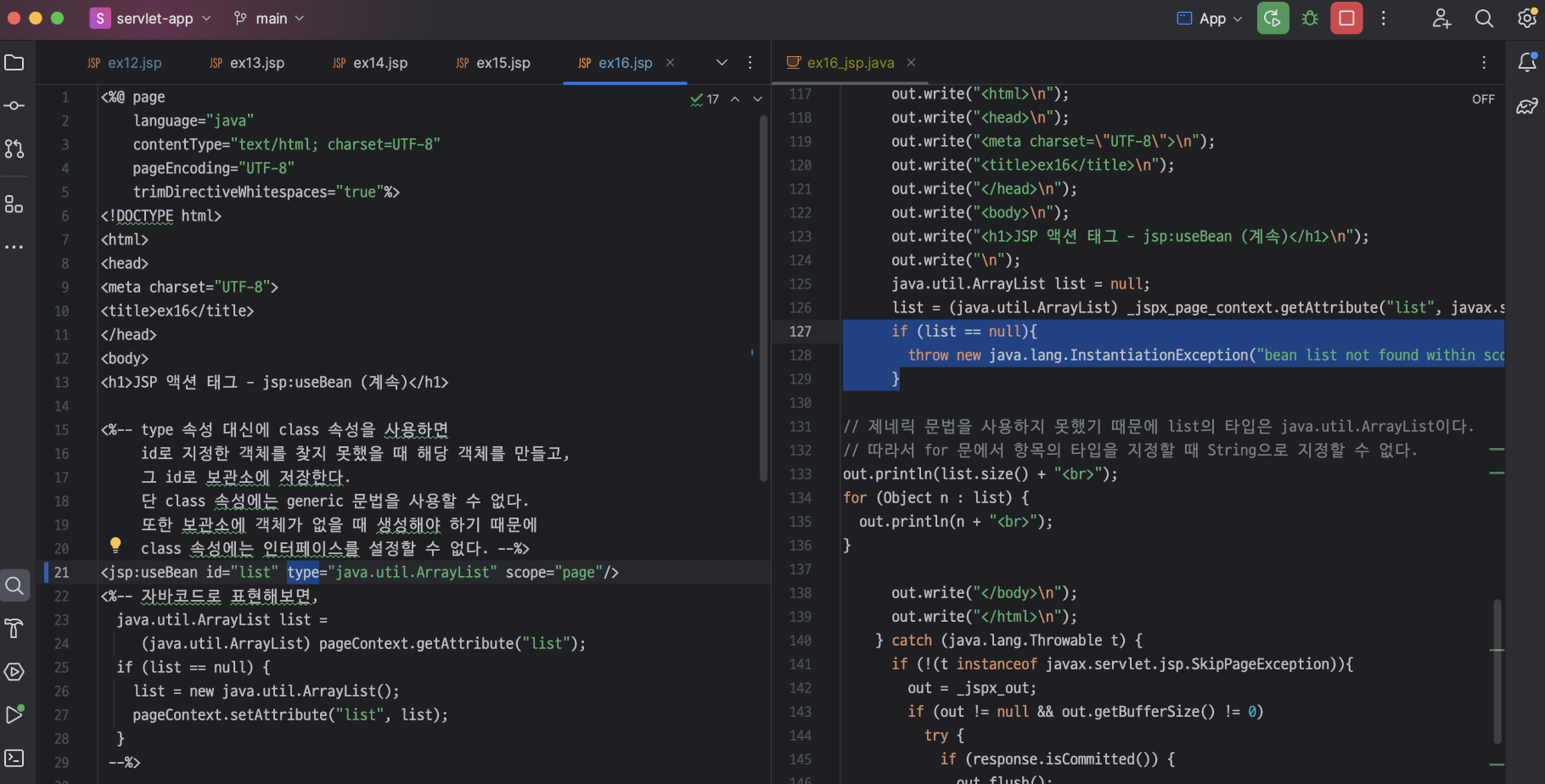The image size is (1545, 784).
Task: Click the right editor vertical scrollbar
Action: [1497, 670]
